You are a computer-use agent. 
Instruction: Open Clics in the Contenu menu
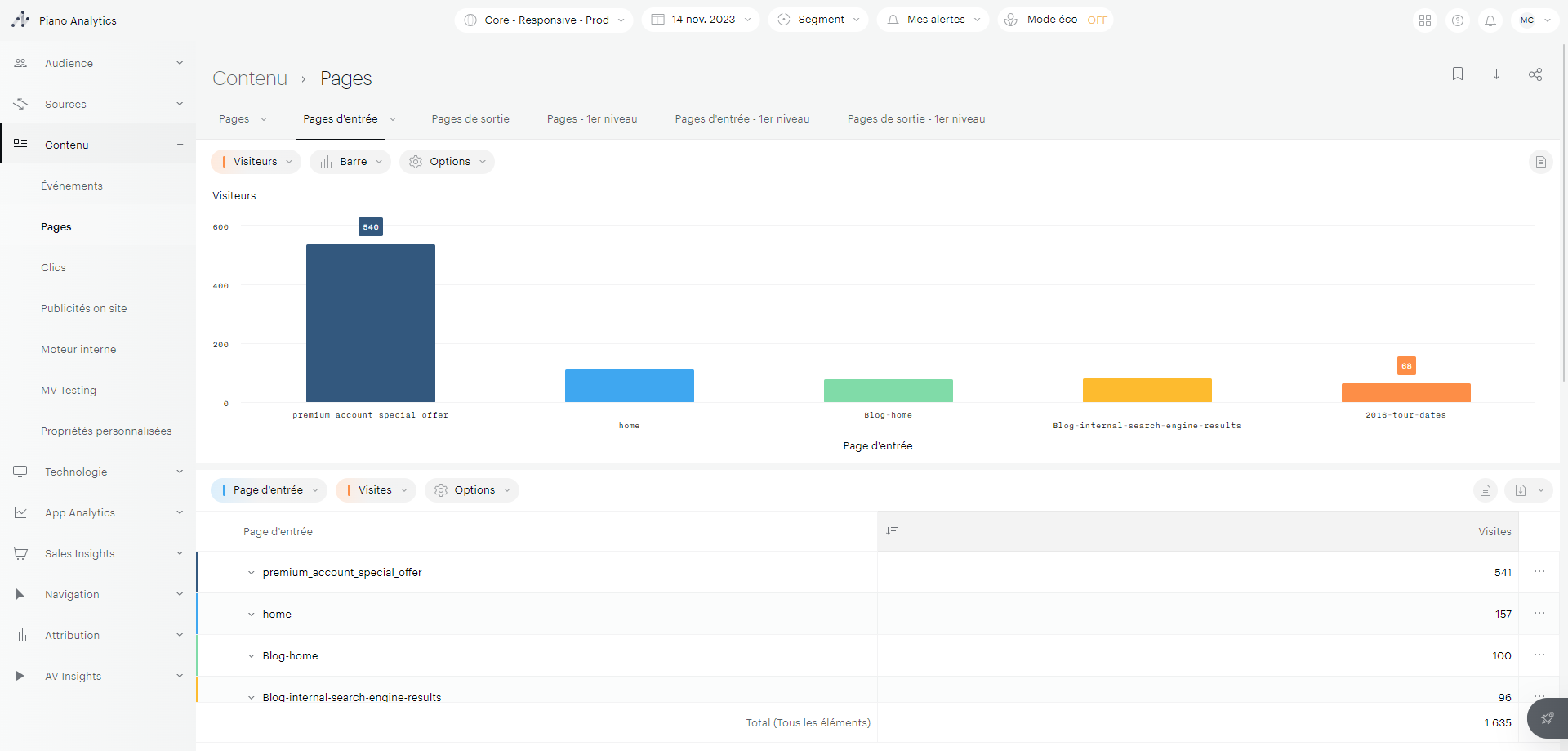(54, 268)
